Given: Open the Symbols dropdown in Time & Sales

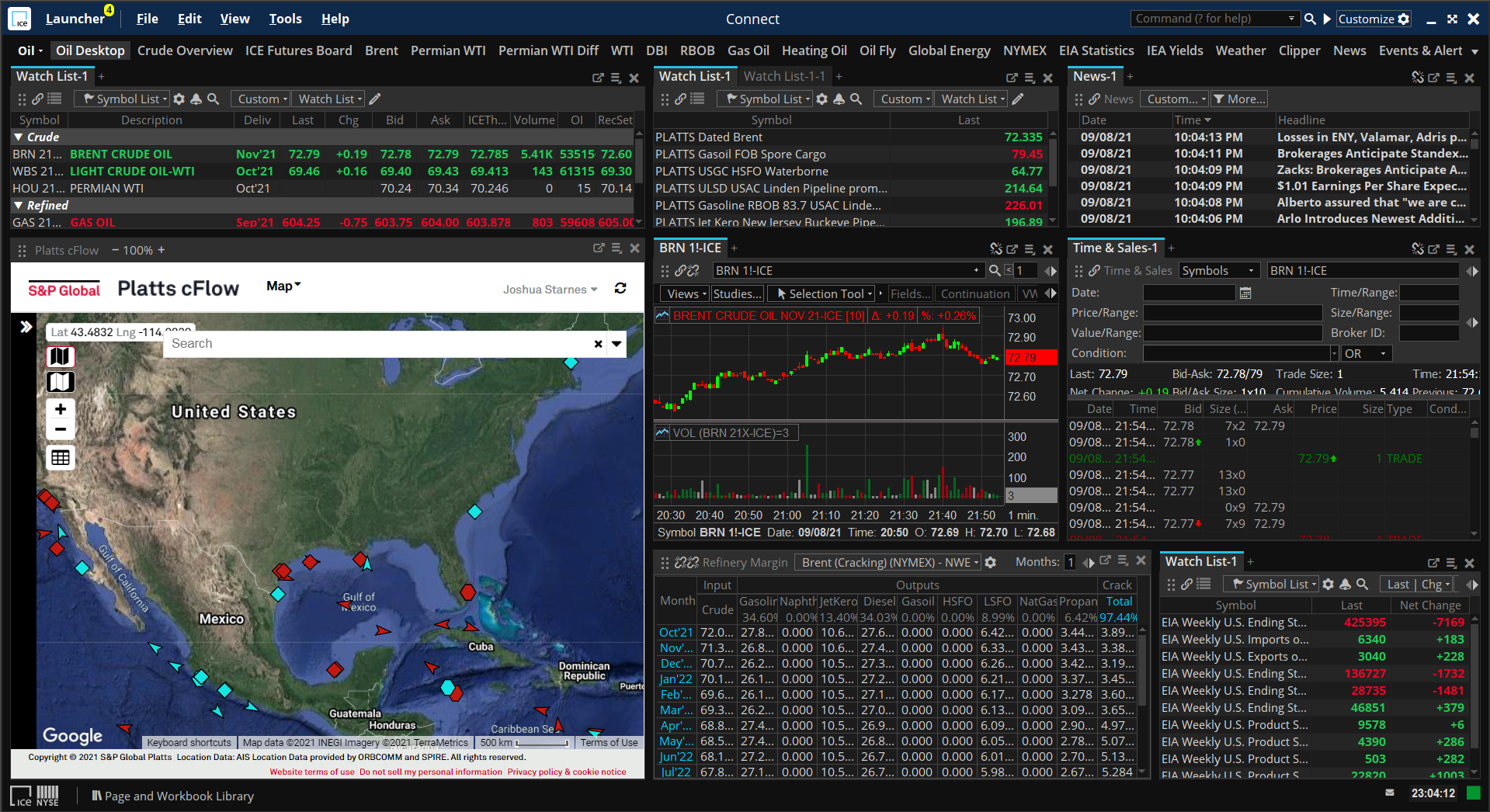Looking at the screenshot, I should [1219, 270].
